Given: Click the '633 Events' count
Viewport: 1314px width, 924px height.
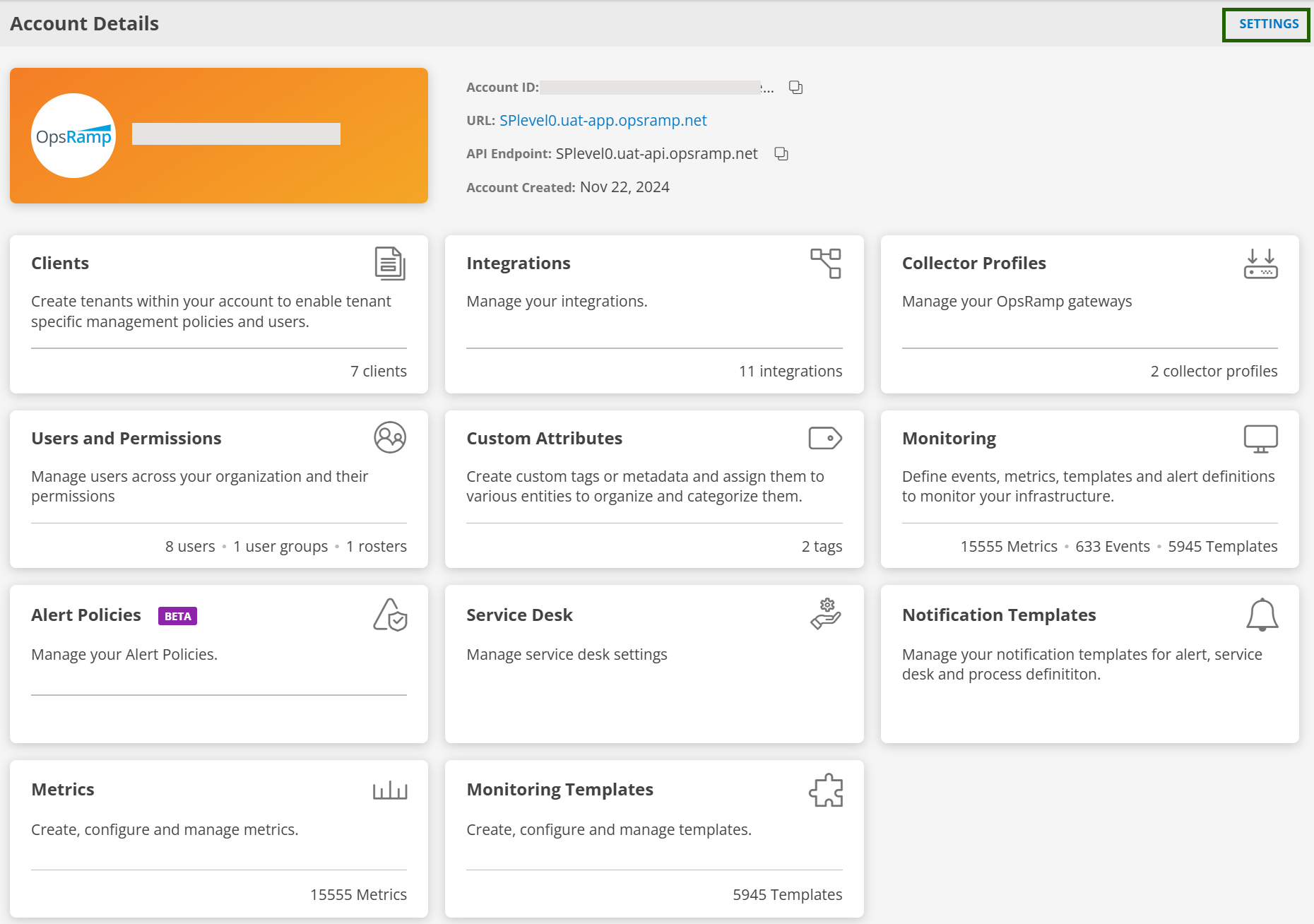Looking at the screenshot, I should [1113, 547].
